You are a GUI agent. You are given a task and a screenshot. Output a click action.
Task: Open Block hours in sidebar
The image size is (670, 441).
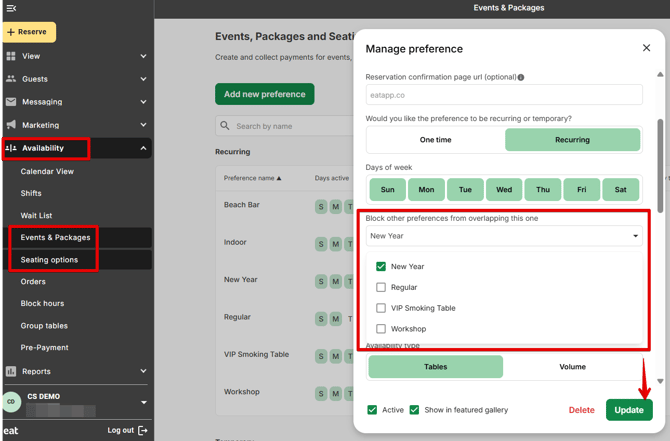[42, 303]
